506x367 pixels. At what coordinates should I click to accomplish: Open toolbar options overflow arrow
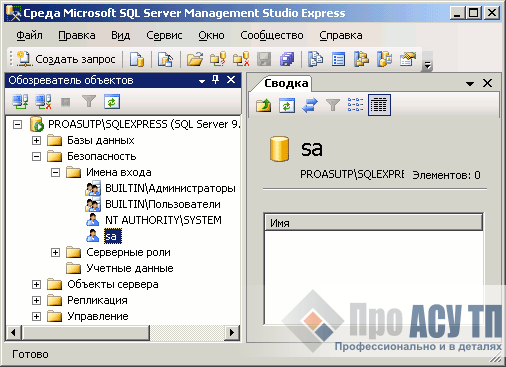pyautogui.click(x=427, y=66)
